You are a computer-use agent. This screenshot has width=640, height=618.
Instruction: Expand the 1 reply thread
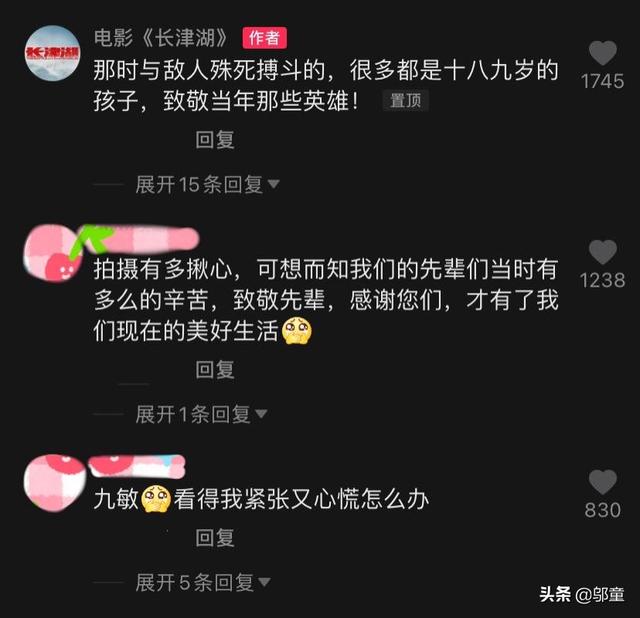pos(201,414)
